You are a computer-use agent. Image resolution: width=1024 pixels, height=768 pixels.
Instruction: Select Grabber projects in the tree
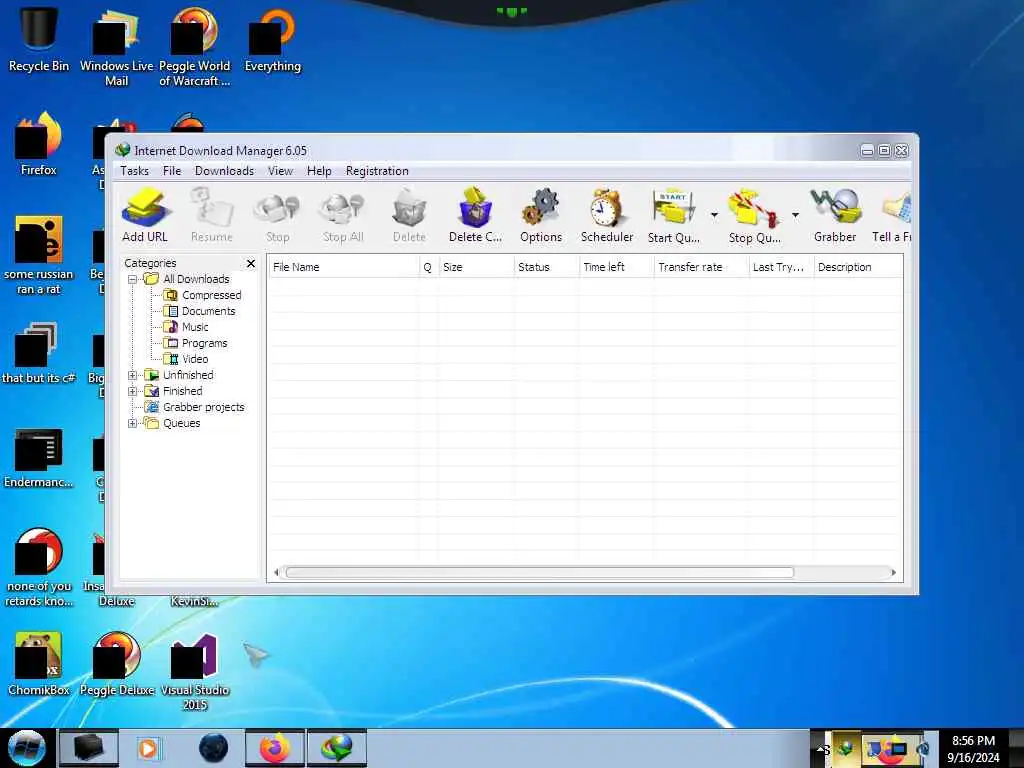195,407
